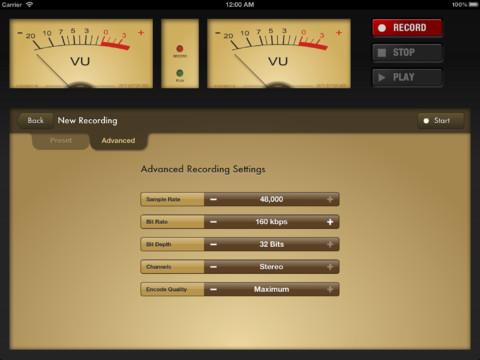Click the red record indicator light
The width and height of the screenshot is (480, 360).
coord(180,49)
